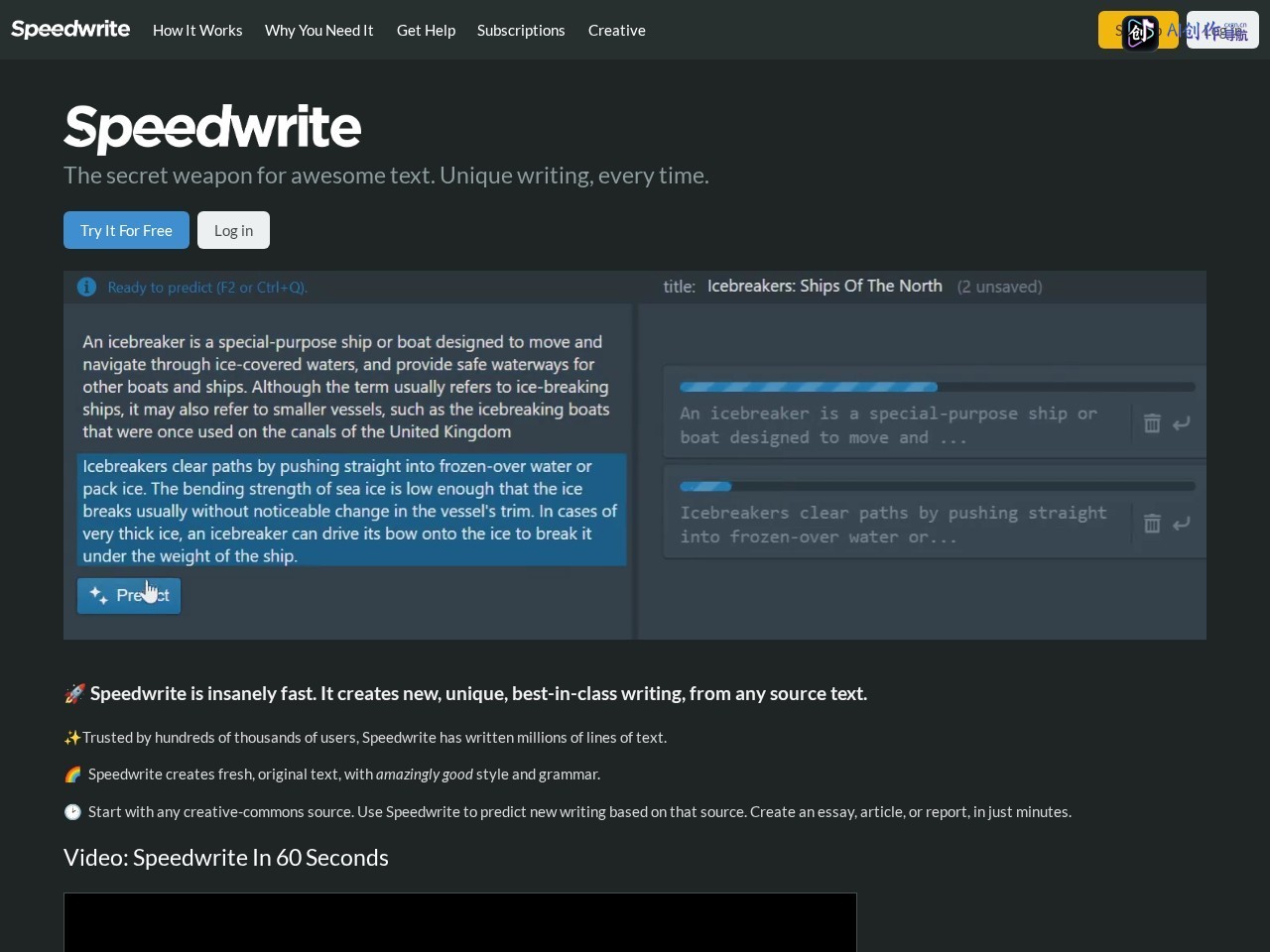Insert the 'Icebreakers clear paths by pushing' prediction
The image size is (1270, 952).
point(1181,524)
